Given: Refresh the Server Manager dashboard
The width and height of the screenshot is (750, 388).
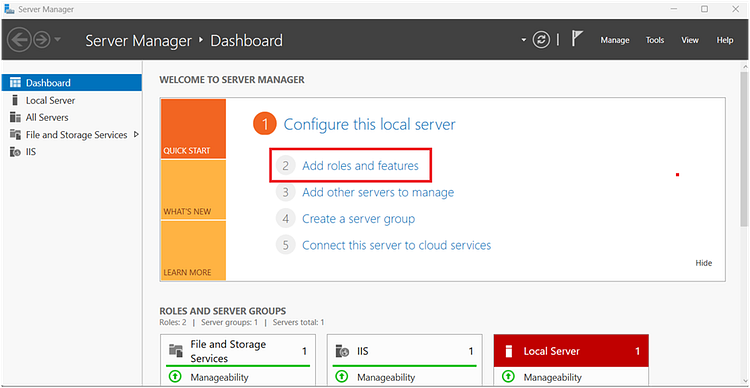Looking at the screenshot, I should (541, 40).
